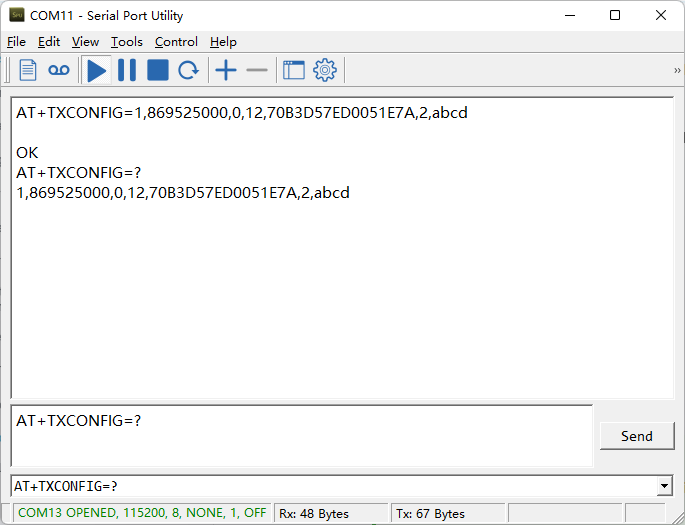Open the command history dropdown arrow
The width and height of the screenshot is (685, 525).
pos(664,486)
